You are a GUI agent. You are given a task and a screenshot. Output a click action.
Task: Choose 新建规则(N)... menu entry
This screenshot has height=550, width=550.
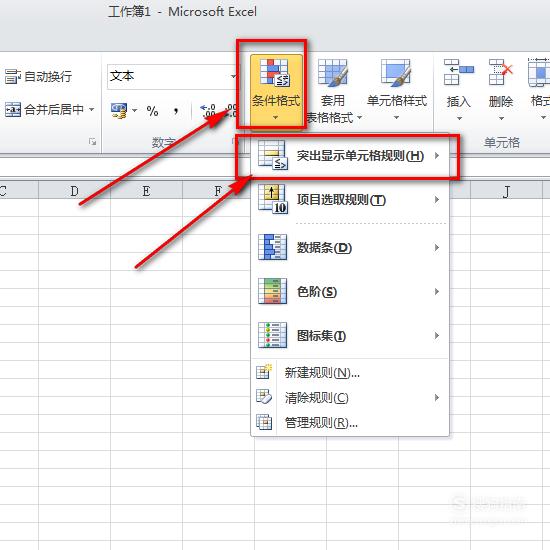[x=350, y=372]
